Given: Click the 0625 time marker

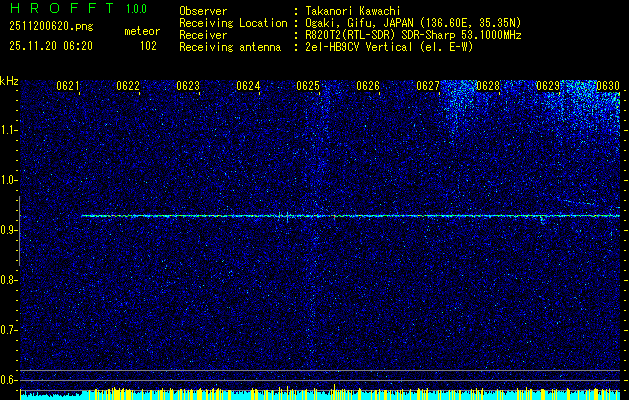Looking at the screenshot, I should tap(308, 85).
